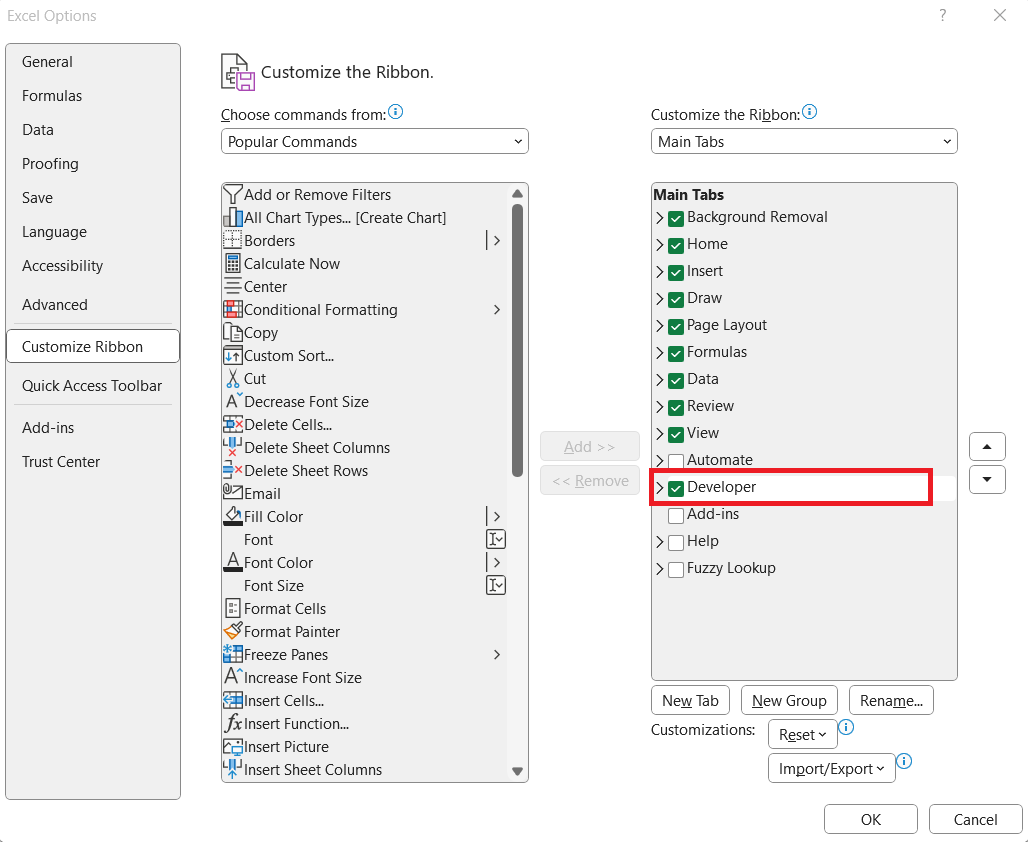The width and height of the screenshot is (1028, 842).
Task: Click the New Group button
Action: pos(789,700)
